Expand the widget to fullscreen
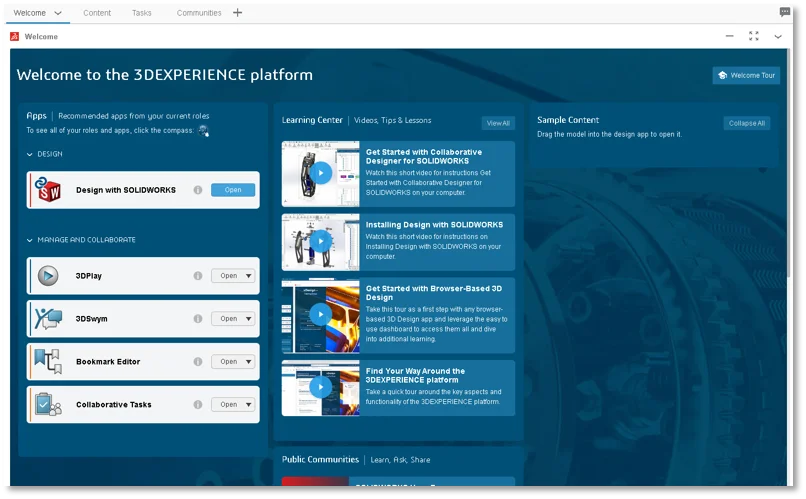806x499 pixels. pos(754,36)
